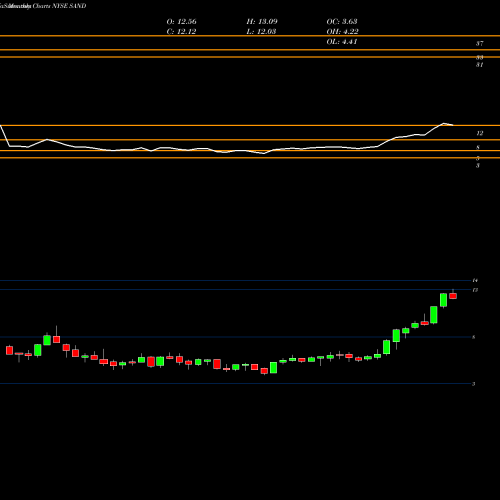Click the 'OC: 3.63' value
Screen dimensions: 500x500
point(342,22)
